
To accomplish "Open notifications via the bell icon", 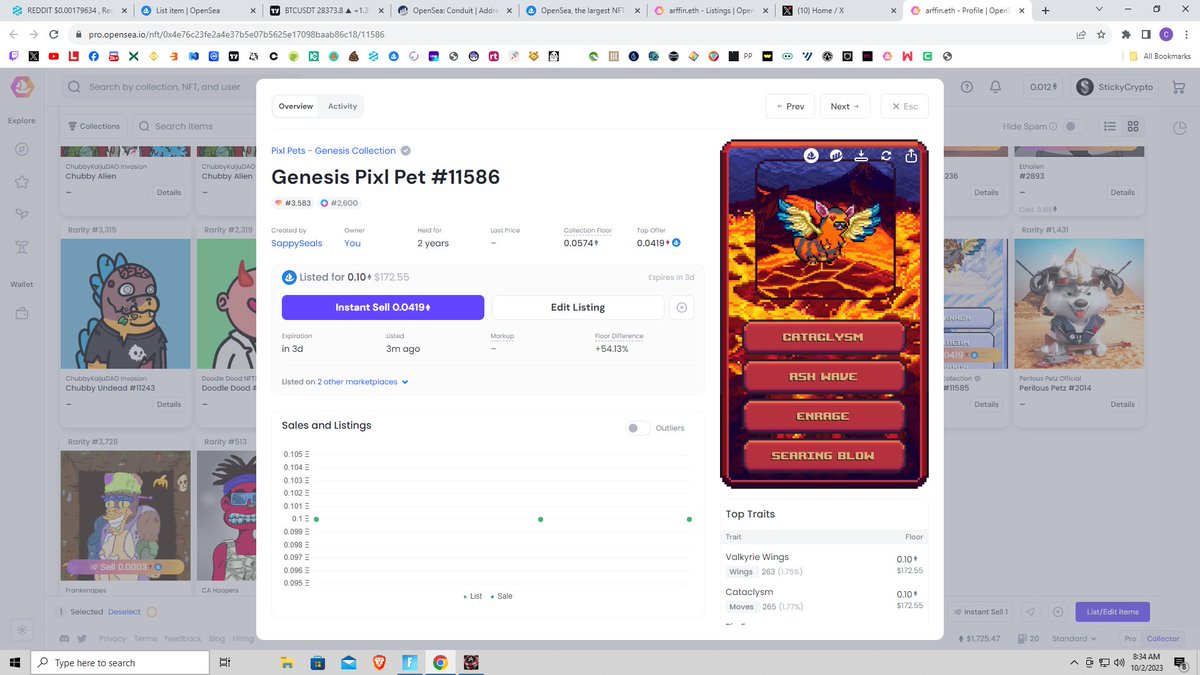I will point(995,87).
